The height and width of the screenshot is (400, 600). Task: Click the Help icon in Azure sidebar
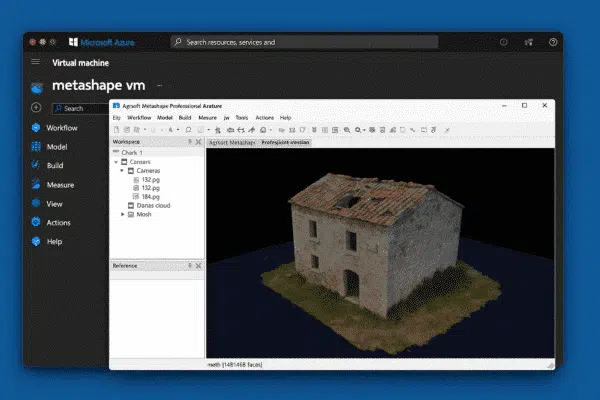[x=35, y=242]
